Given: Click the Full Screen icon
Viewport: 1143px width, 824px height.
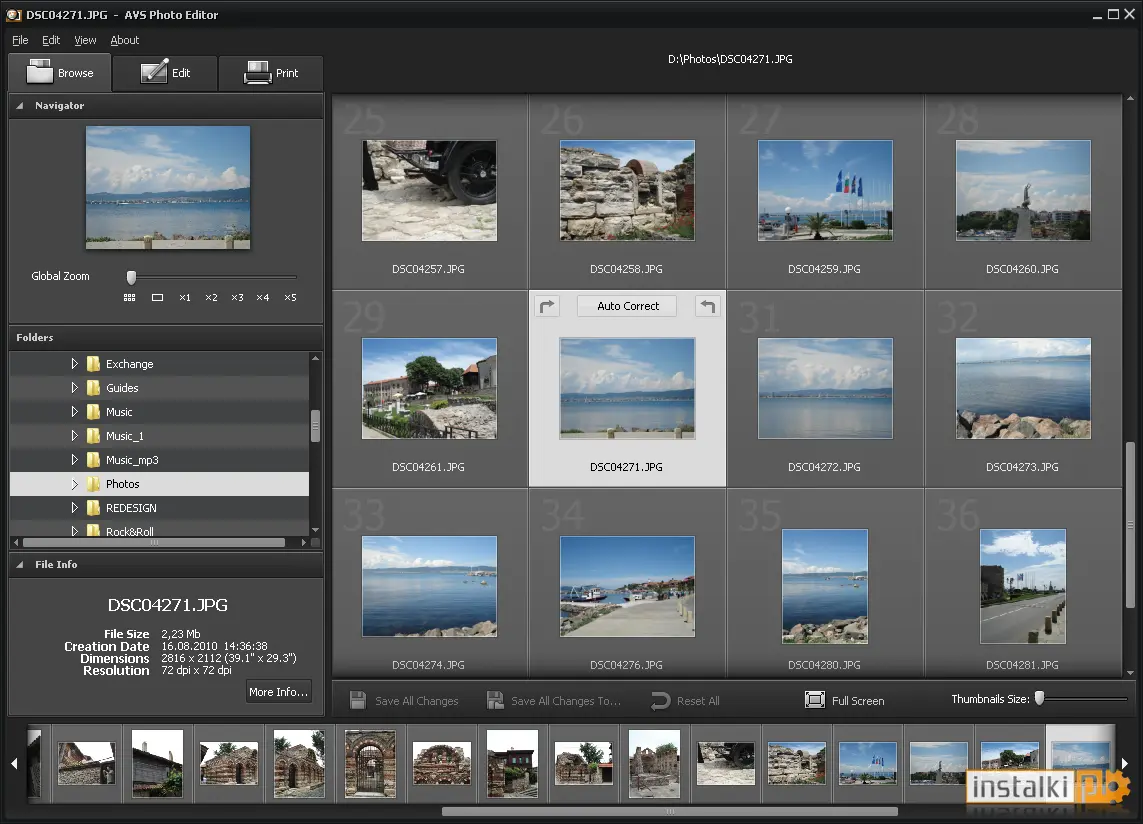Looking at the screenshot, I should pos(815,700).
